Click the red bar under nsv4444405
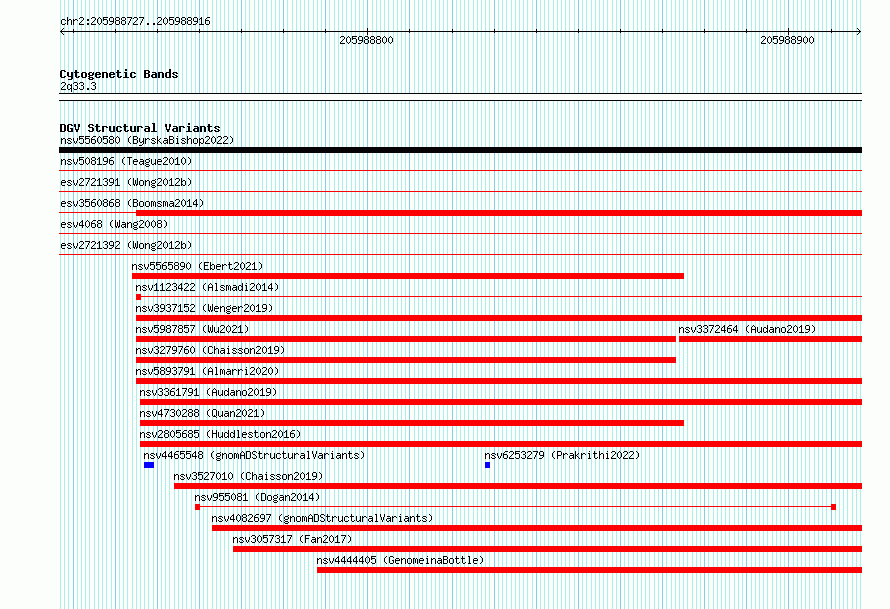This screenshot has width=890, height=609. [589, 570]
